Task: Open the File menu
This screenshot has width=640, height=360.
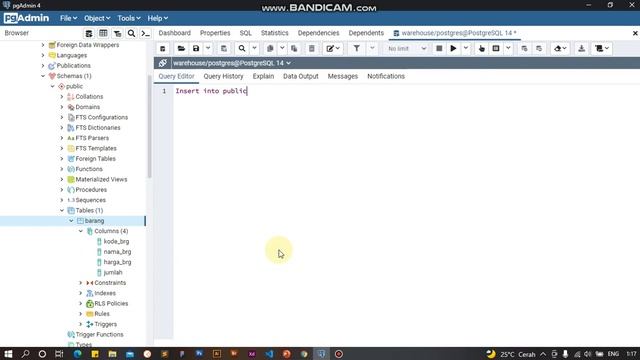Action: tap(68, 18)
